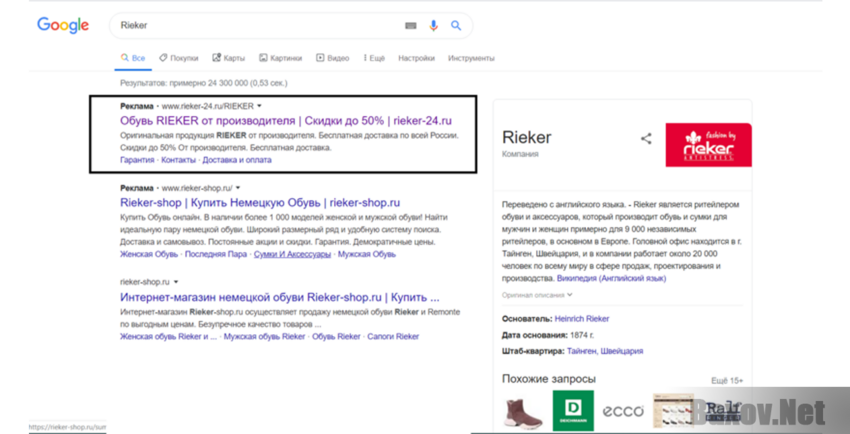This screenshot has width=850, height=434.
Task: Switch to the Картинки tab
Action: coord(280,58)
